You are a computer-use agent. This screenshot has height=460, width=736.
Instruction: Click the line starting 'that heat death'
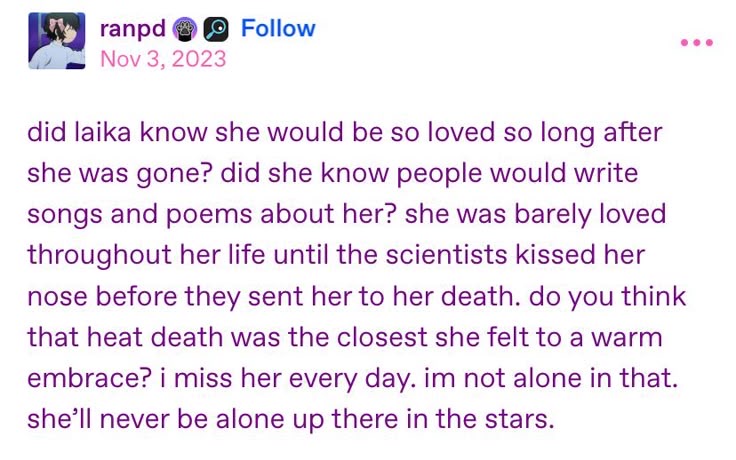pyautogui.click(x=345, y=337)
